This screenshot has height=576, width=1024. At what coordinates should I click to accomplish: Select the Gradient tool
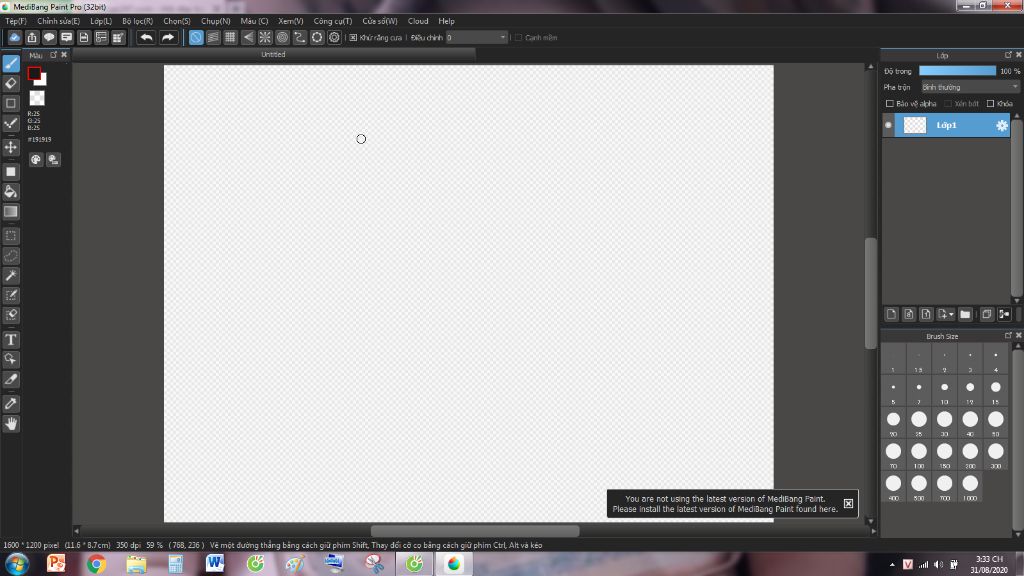pos(11,212)
